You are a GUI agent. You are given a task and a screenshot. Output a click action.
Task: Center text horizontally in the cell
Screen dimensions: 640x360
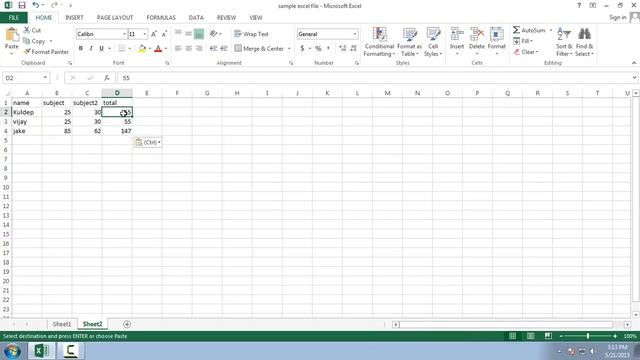point(189,49)
